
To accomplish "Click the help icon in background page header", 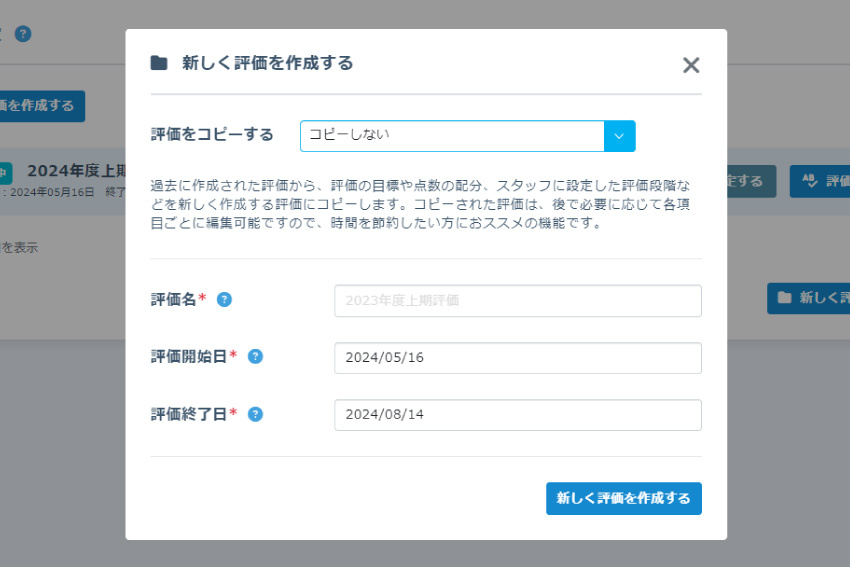I will coord(23,34).
